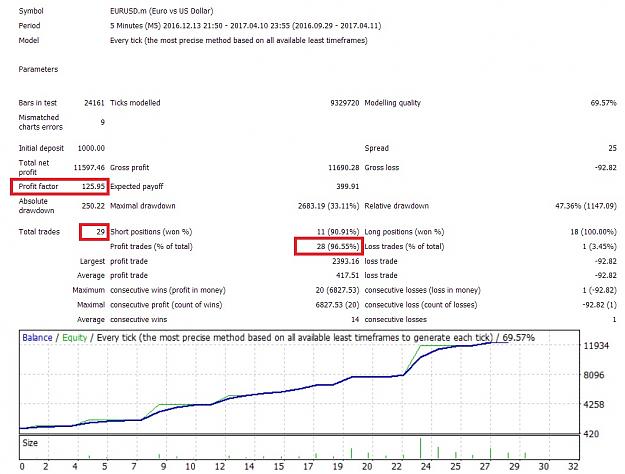Click the Modelling quality label
The width and height of the screenshot is (625, 474).
pos(393,103)
